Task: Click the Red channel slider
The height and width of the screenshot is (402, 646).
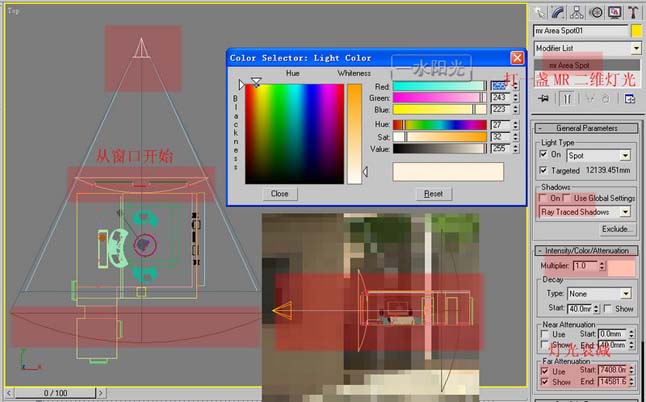Action: coord(440,86)
